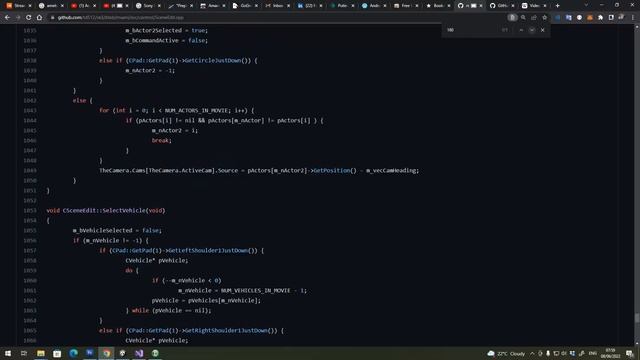
Task: Bookmark this page with the star icon
Action: (544, 18)
